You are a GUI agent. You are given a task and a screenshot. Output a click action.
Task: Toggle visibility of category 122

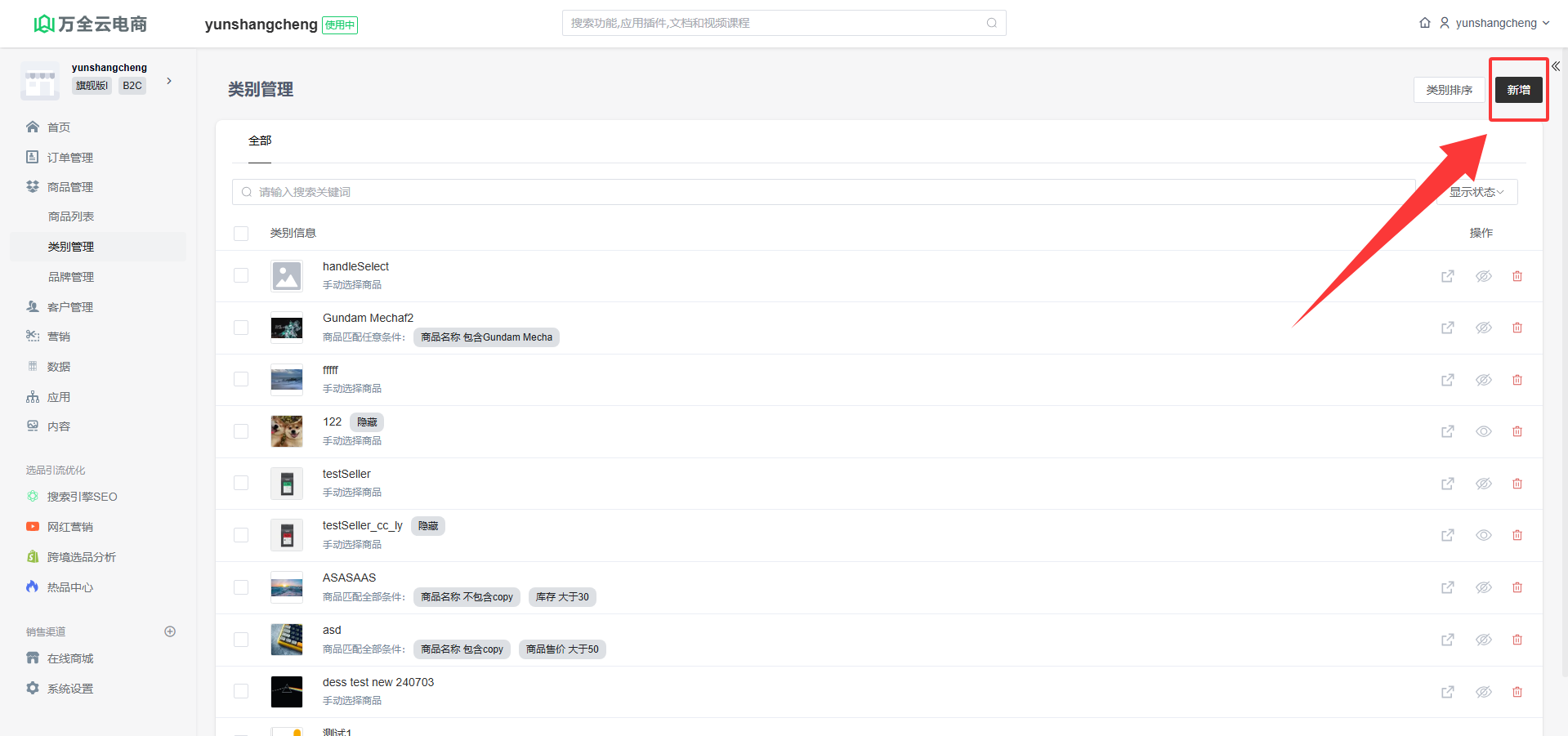pyautogui.click(x=1483, y=431)
